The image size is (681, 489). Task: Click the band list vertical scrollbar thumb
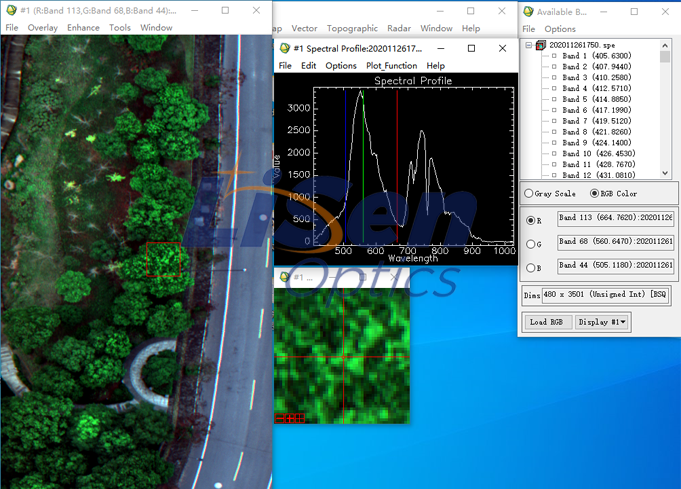[x=665, y=57]
